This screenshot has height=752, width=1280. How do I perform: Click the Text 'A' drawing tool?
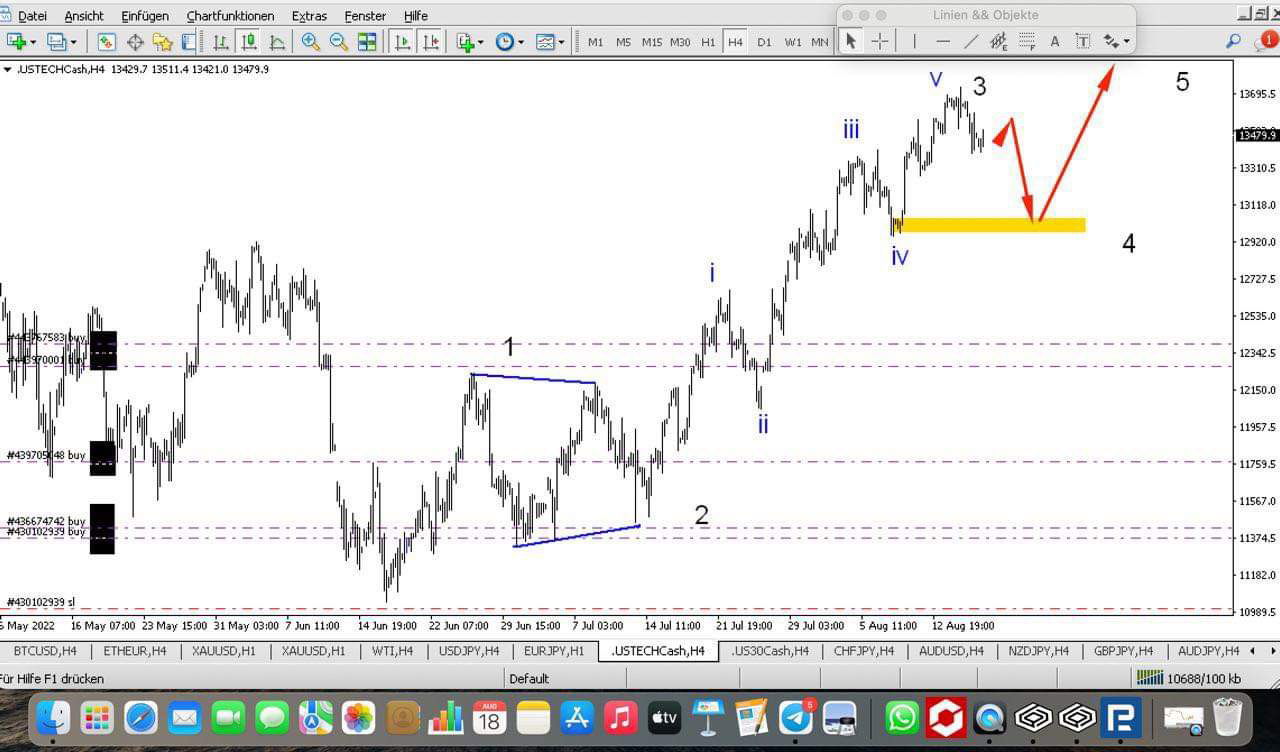(x=1054, y=41)
